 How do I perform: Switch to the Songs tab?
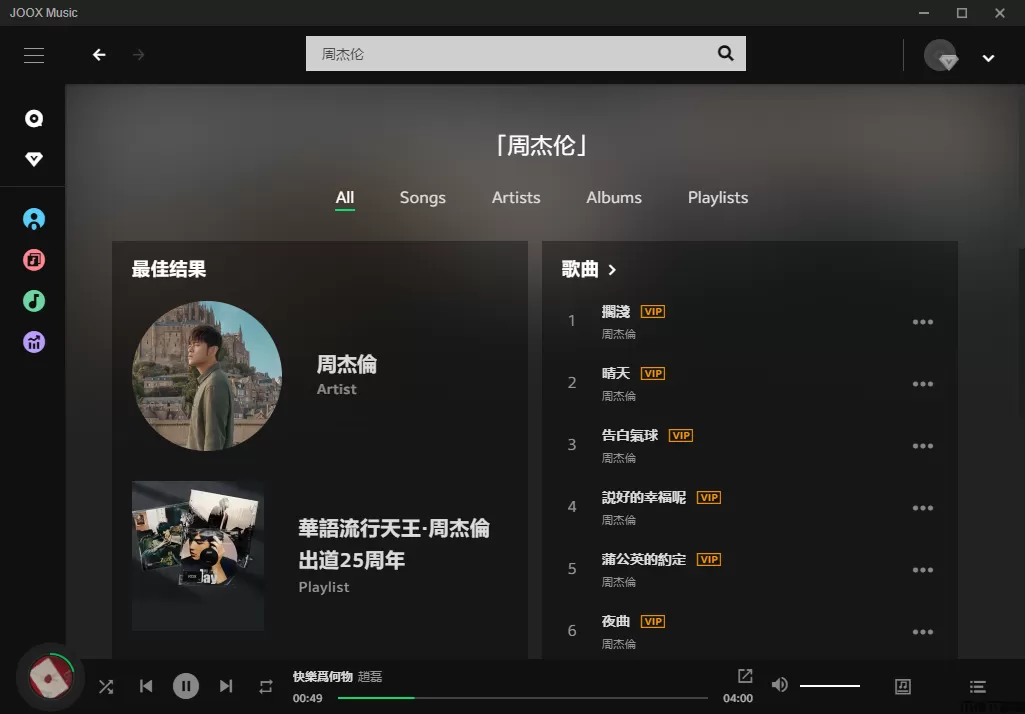[422, 197]
